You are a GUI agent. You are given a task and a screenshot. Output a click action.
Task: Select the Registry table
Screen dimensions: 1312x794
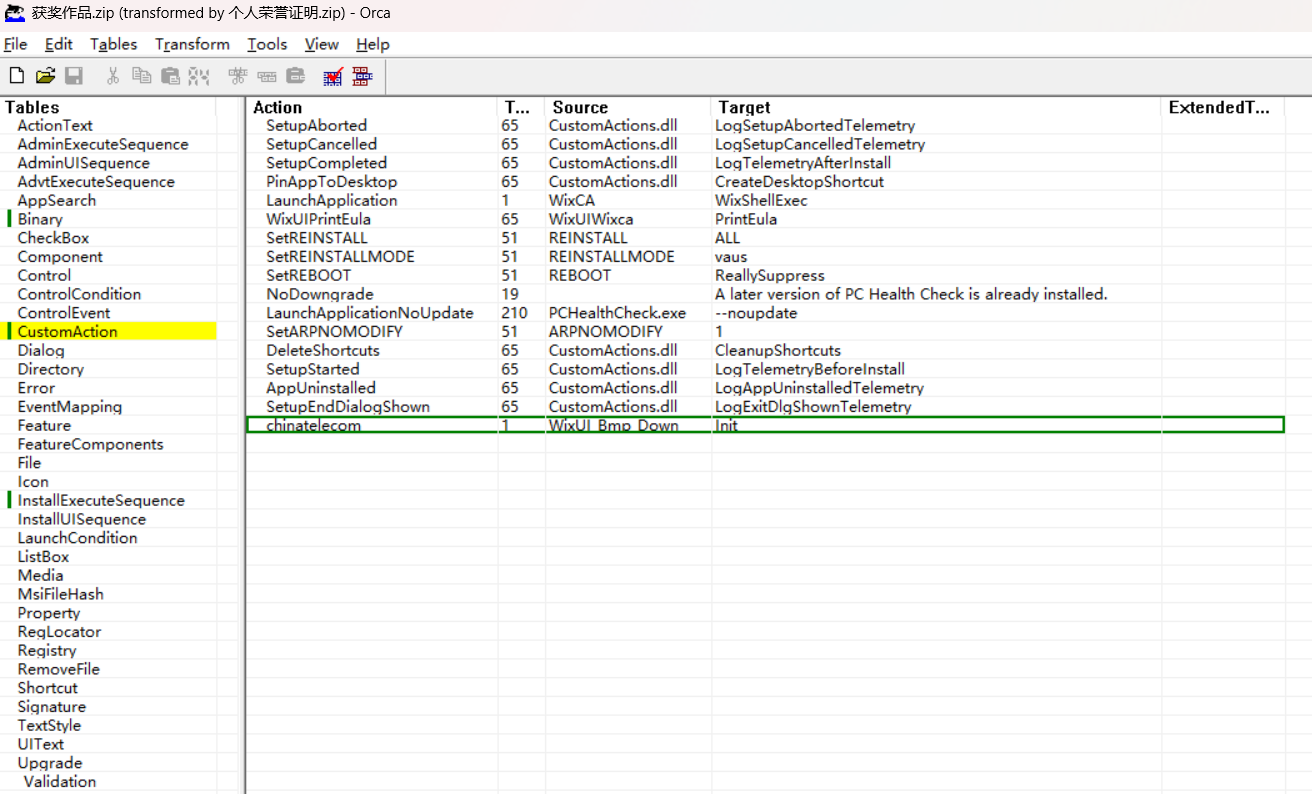click(x=47, y=650)
